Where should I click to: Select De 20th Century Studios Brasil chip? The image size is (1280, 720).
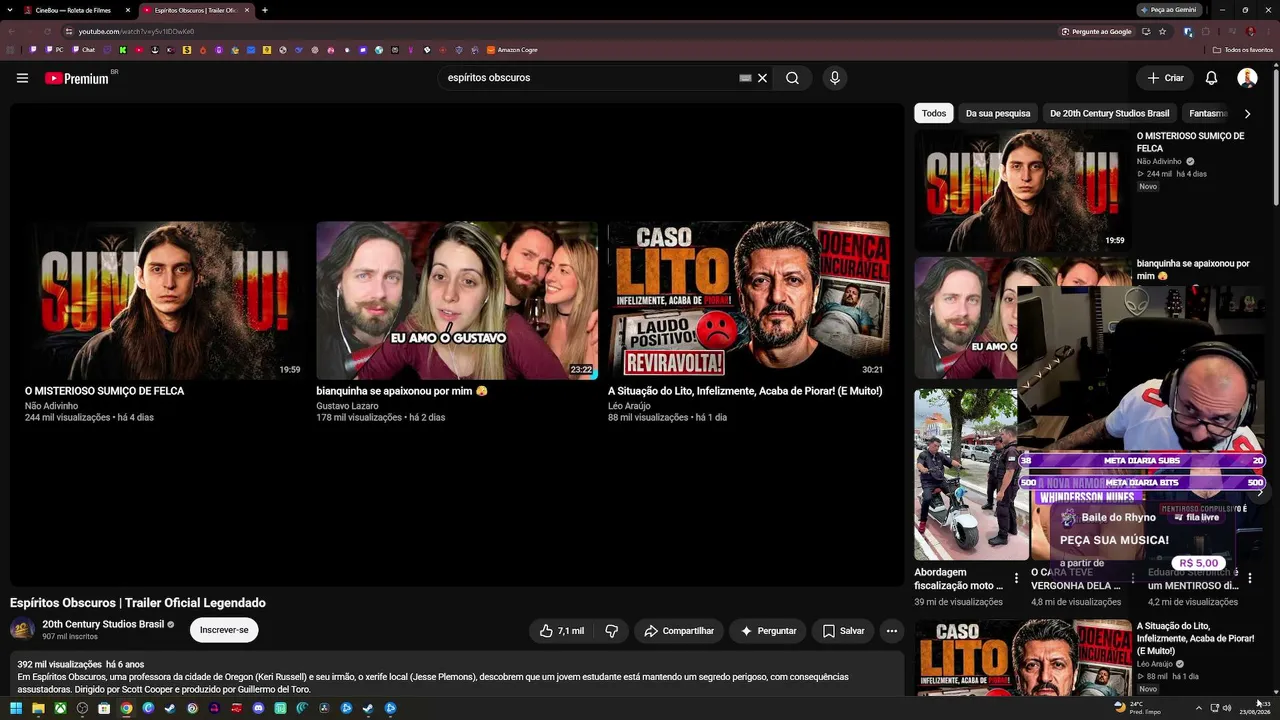(1109, 113)
